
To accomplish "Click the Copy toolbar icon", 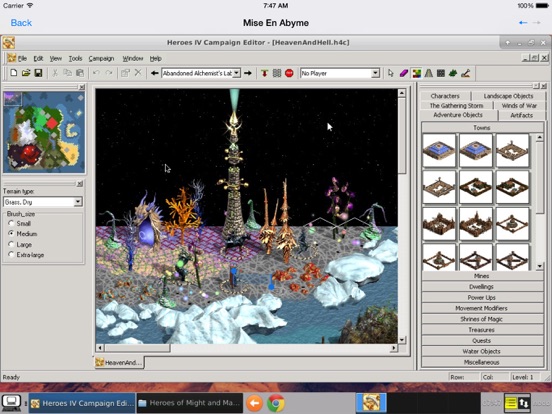I will click(67, 73).
